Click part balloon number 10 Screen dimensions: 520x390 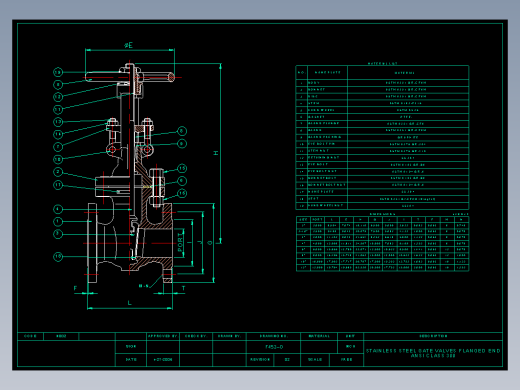(x=58, y=257)
